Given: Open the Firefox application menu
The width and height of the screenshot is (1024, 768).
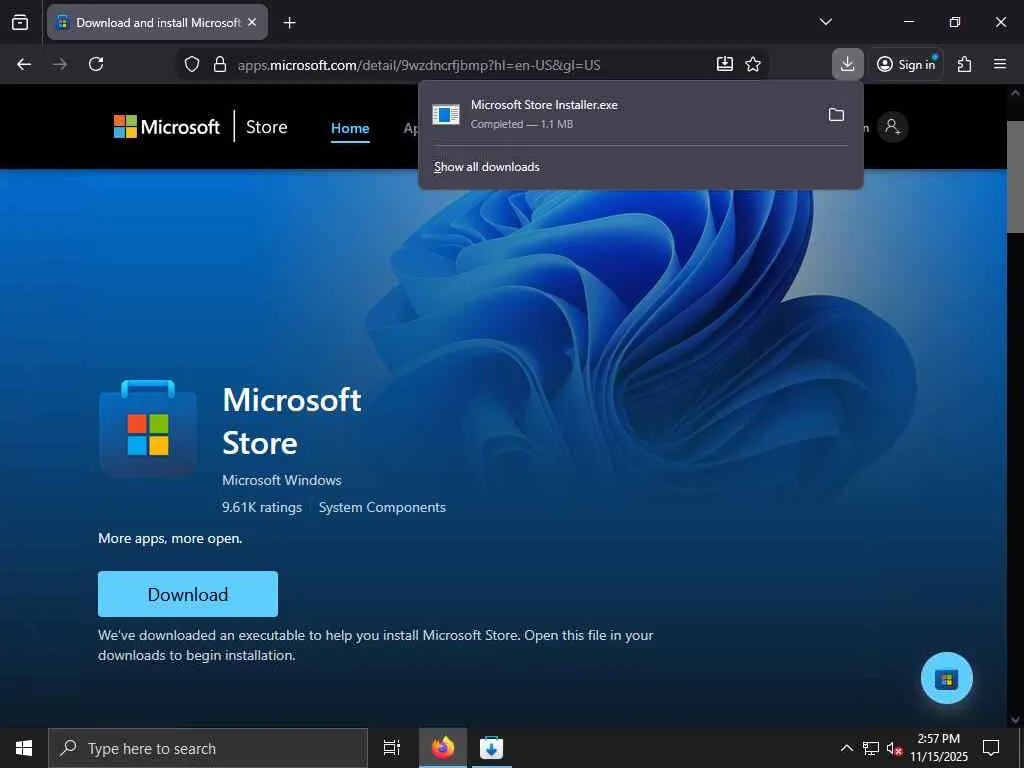Looking at the screenshot, I should 1000,64.
